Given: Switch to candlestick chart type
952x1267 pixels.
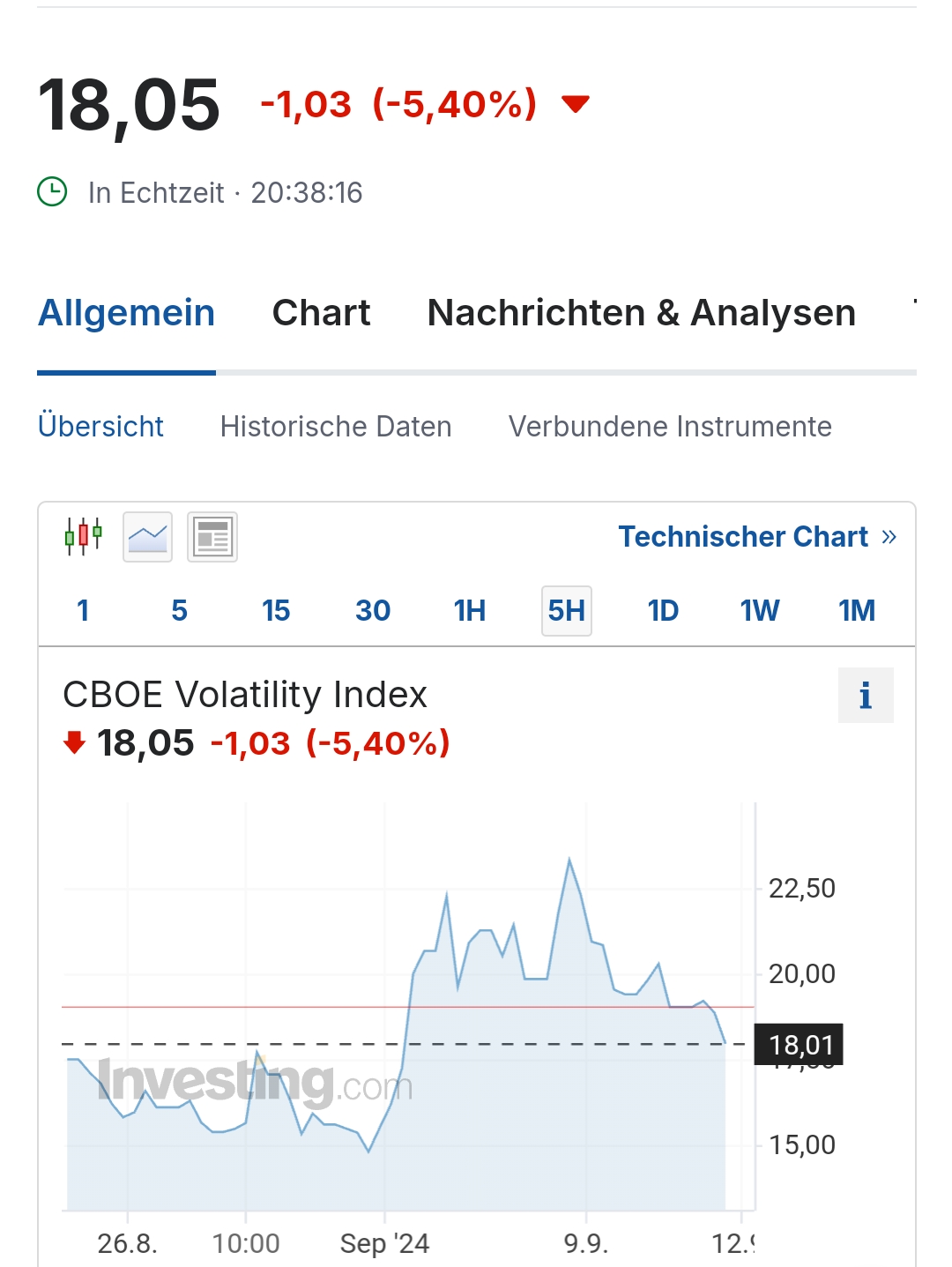Looking at the screenshot, I should pos(84,536).
